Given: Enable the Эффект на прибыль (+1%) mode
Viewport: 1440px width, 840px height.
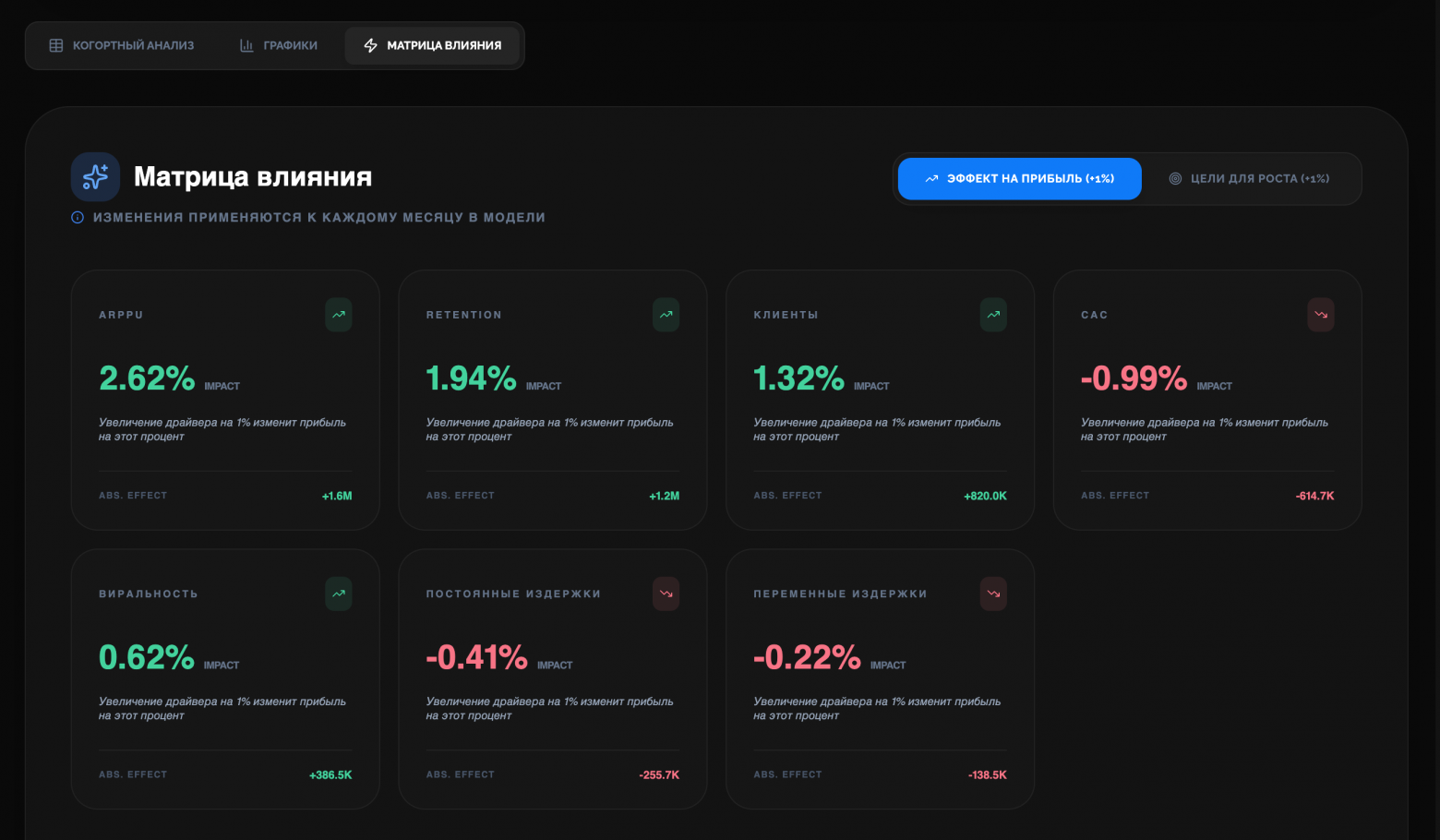Looking at the screenshot, I should 1019,179.
